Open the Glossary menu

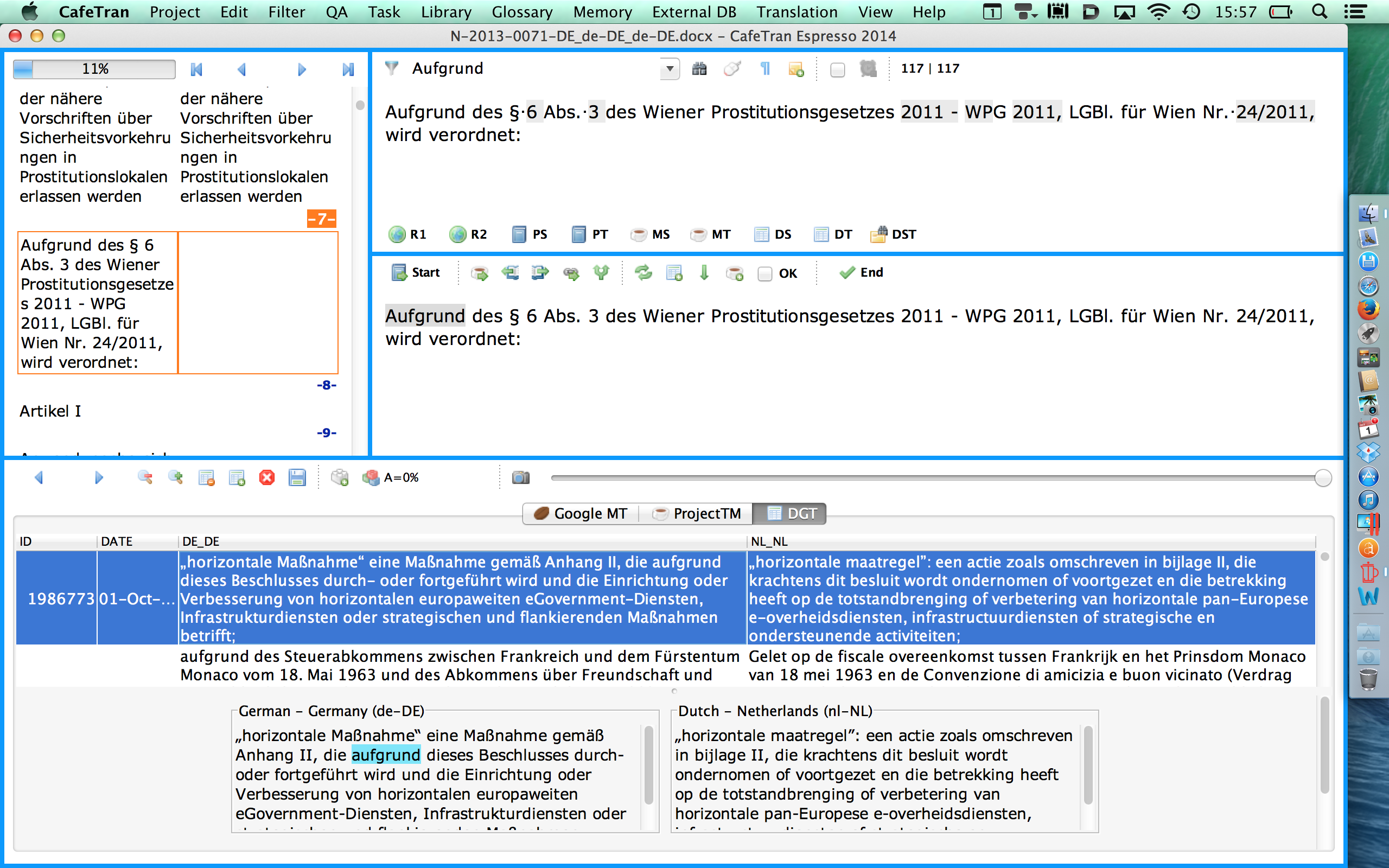522,11
